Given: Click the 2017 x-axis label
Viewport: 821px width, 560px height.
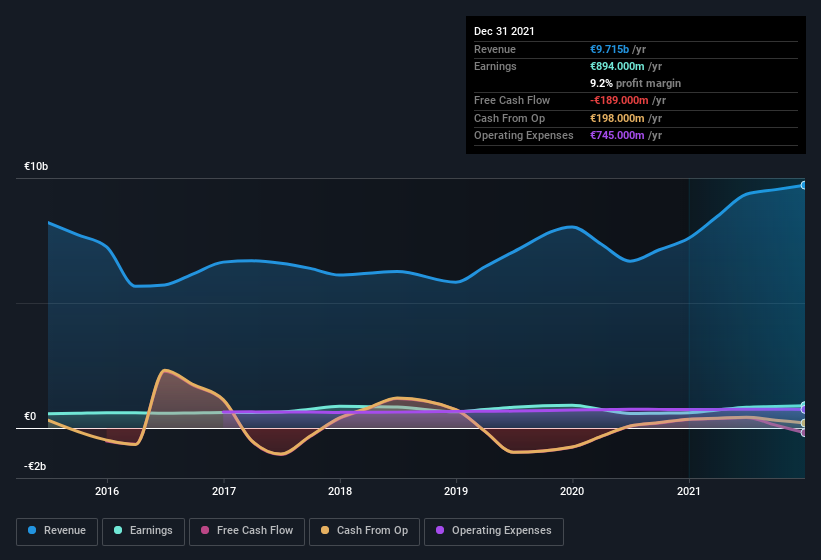Looking at the screenshot, I should [224, 491].
